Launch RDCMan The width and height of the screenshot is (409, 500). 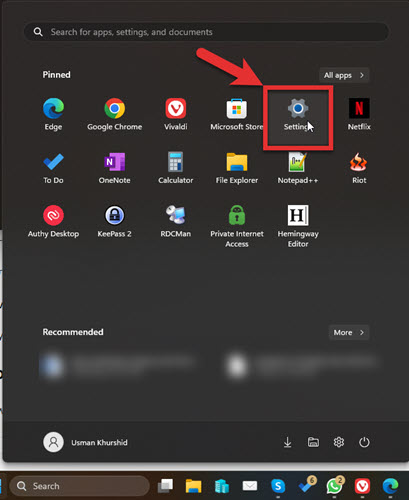(176, 222)
